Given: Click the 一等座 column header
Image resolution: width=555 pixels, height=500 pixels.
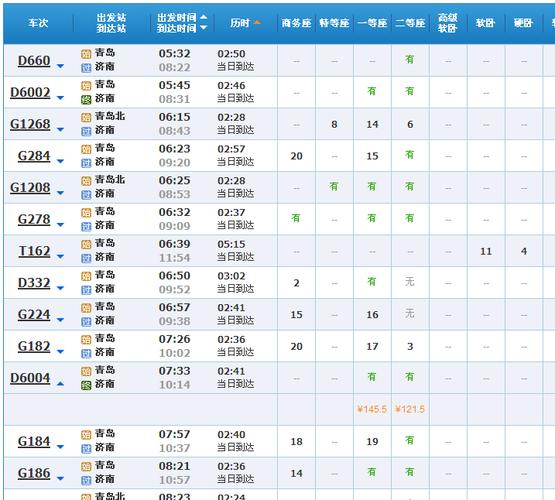Looking at the screenshot, I should pos(372,23).
